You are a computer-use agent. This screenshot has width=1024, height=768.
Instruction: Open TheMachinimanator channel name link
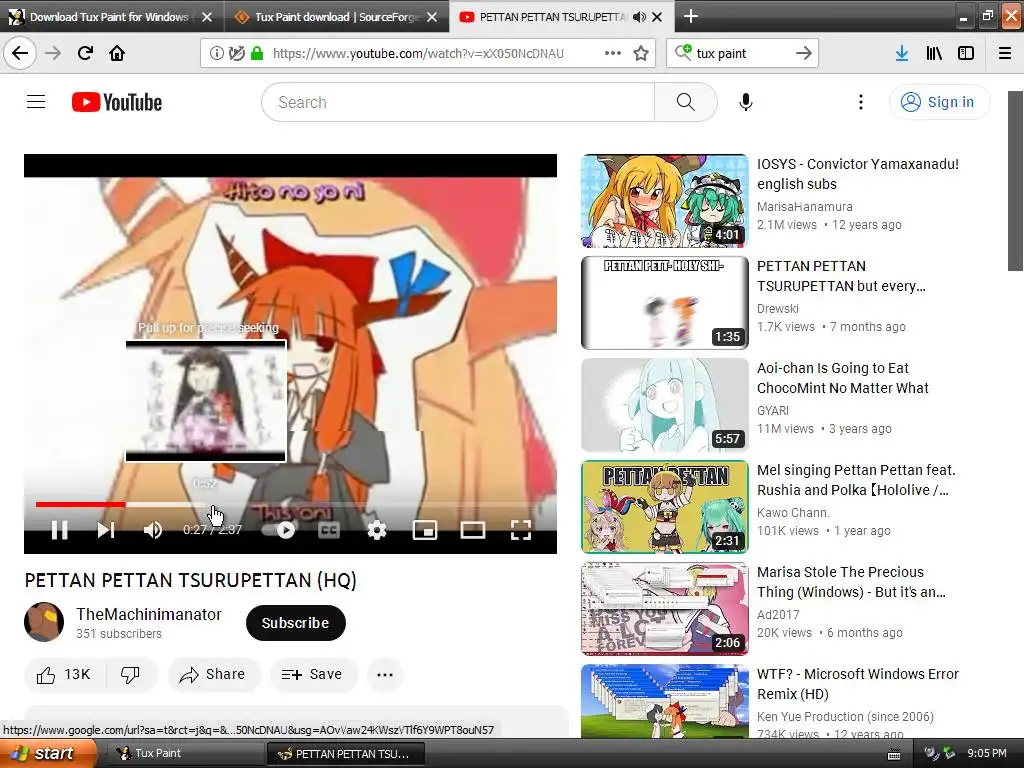[x=149, y=614]
